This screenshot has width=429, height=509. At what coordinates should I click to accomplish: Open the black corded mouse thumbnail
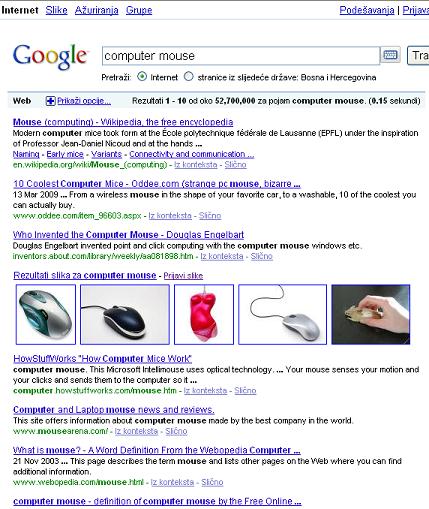pos(125,314)
